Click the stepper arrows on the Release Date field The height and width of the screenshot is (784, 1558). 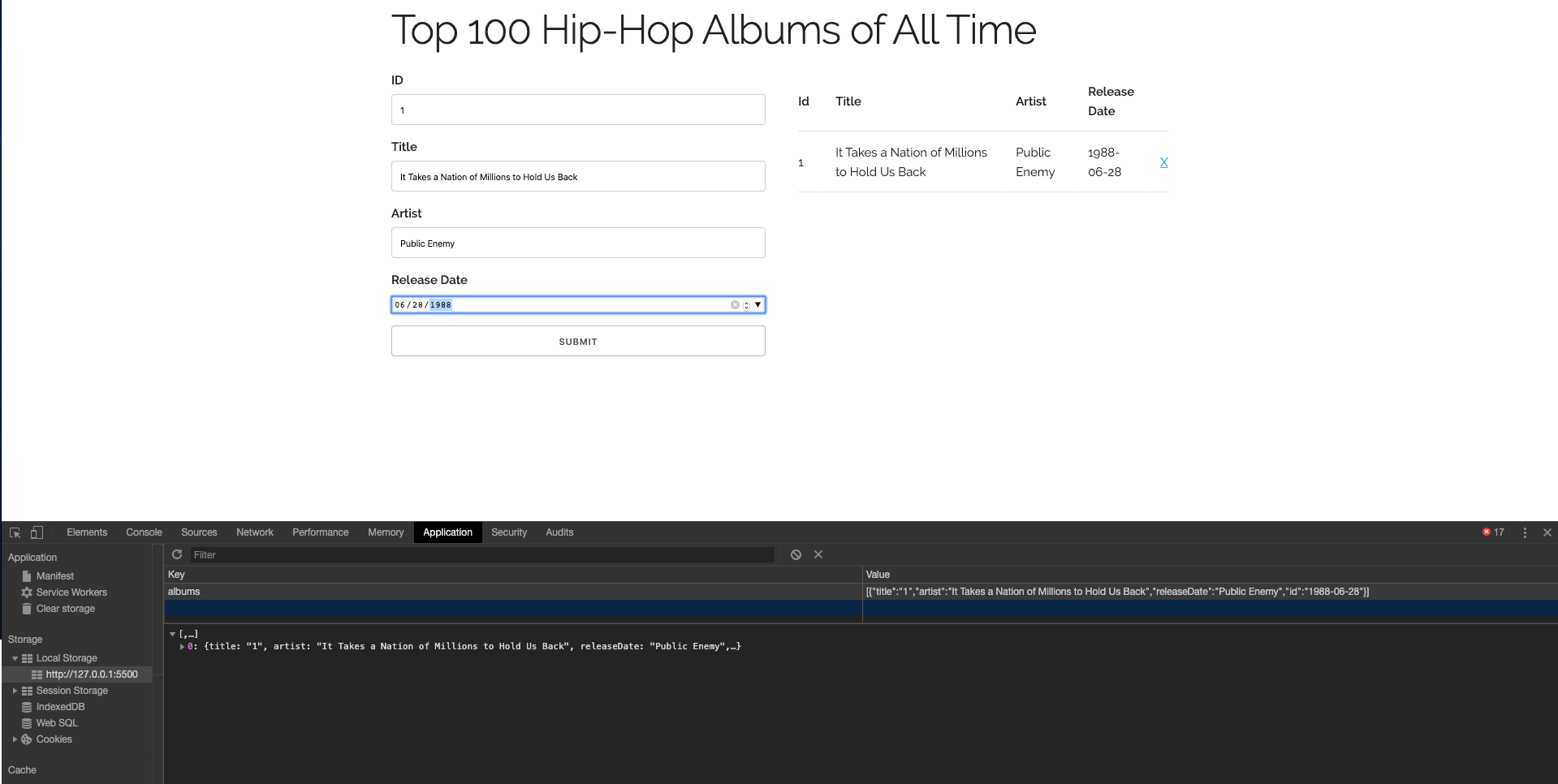click(746, 304)
